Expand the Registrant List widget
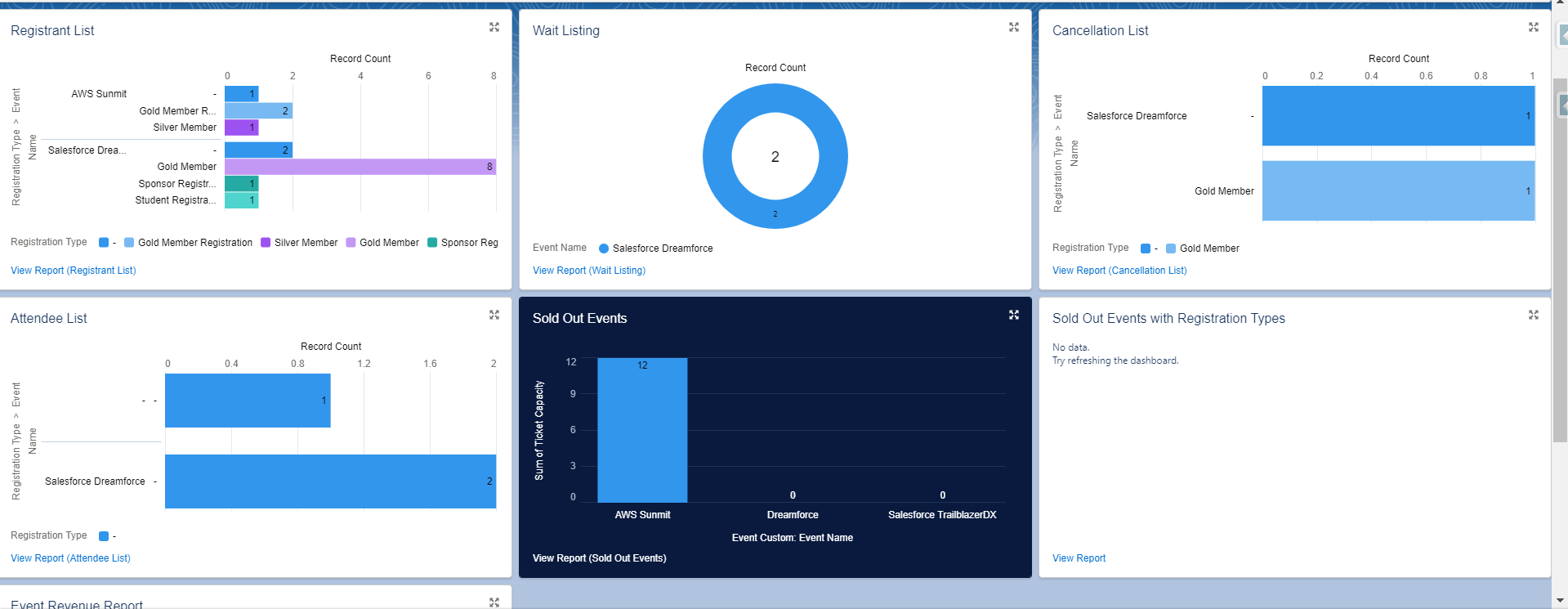 pyautogui.click(x=494, y=27)
